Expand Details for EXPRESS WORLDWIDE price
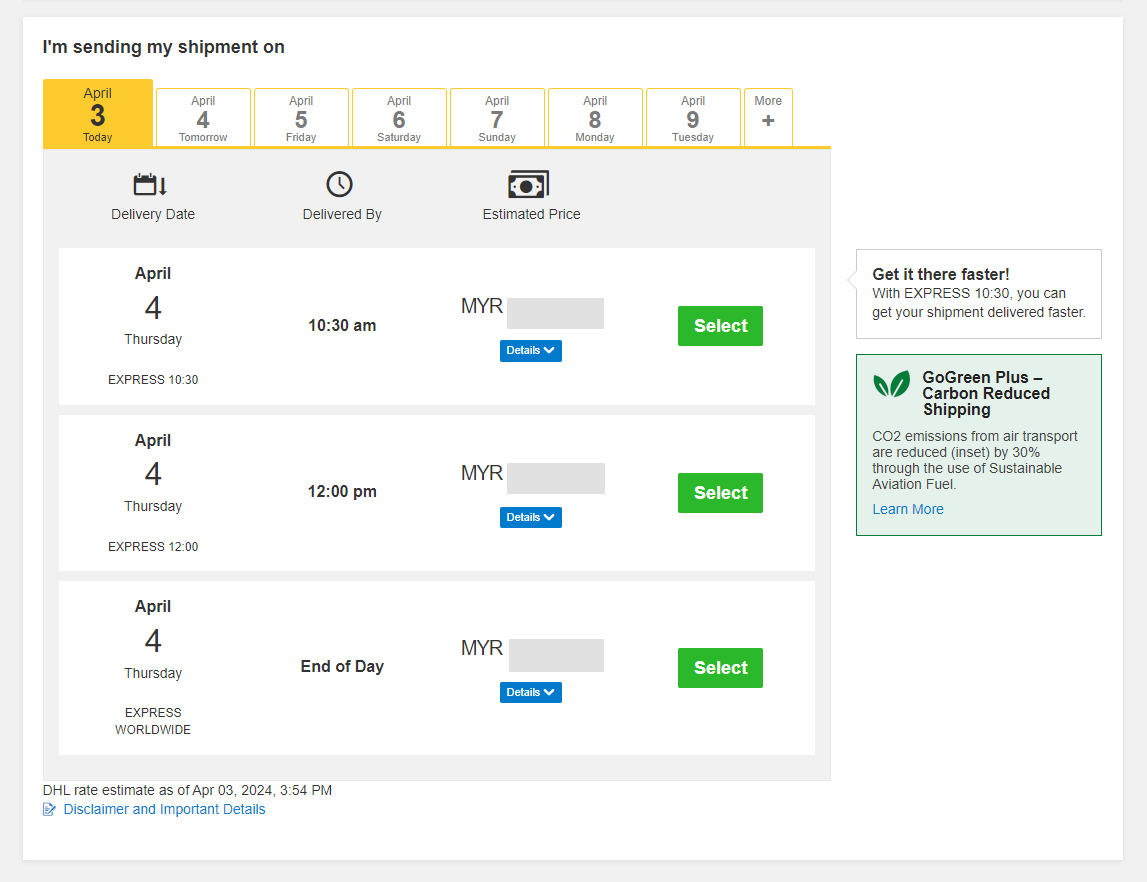This screenshot has height=882, width=1147. point(531,693)
